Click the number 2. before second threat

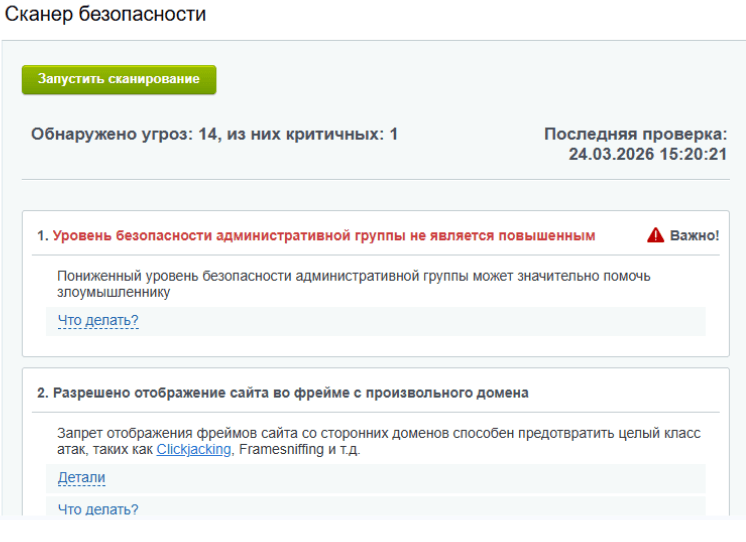[43, 393]
